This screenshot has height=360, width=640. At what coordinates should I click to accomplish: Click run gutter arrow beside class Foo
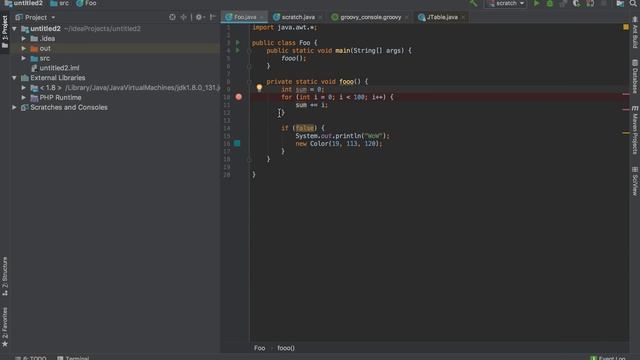238,42
